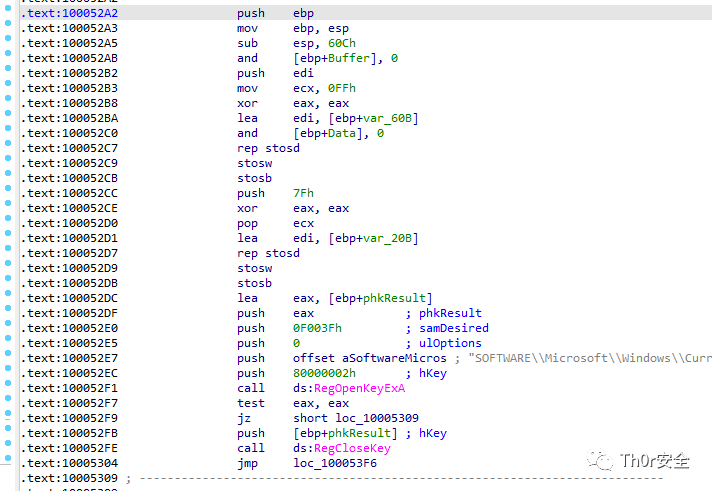The height and width of the screenshot is (491, 712).
Task: Click xor eax, eax at 100052CE
Action: pyautogui.click(x=293, y=208)
